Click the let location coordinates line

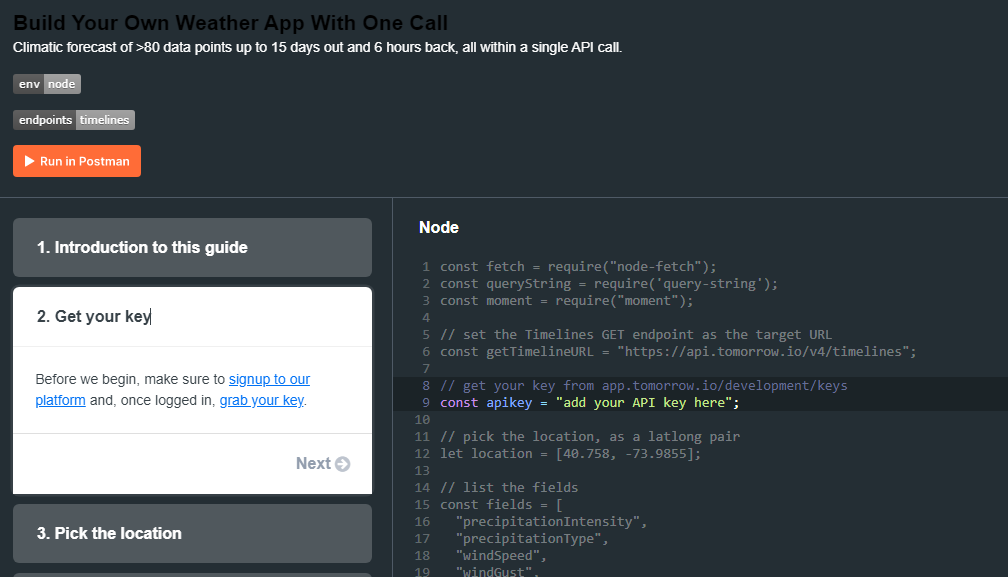(x=570, y=454)
